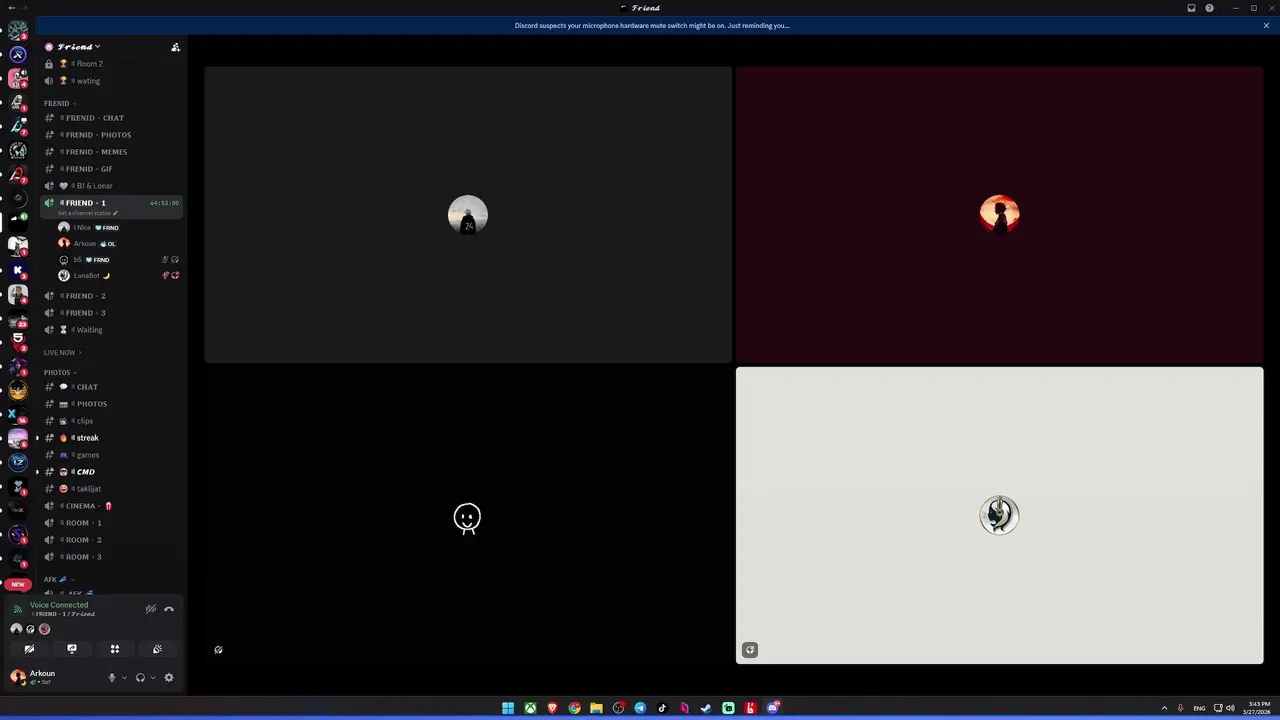
Task: Launch Brave browser from taskbar
Action: 552,708
